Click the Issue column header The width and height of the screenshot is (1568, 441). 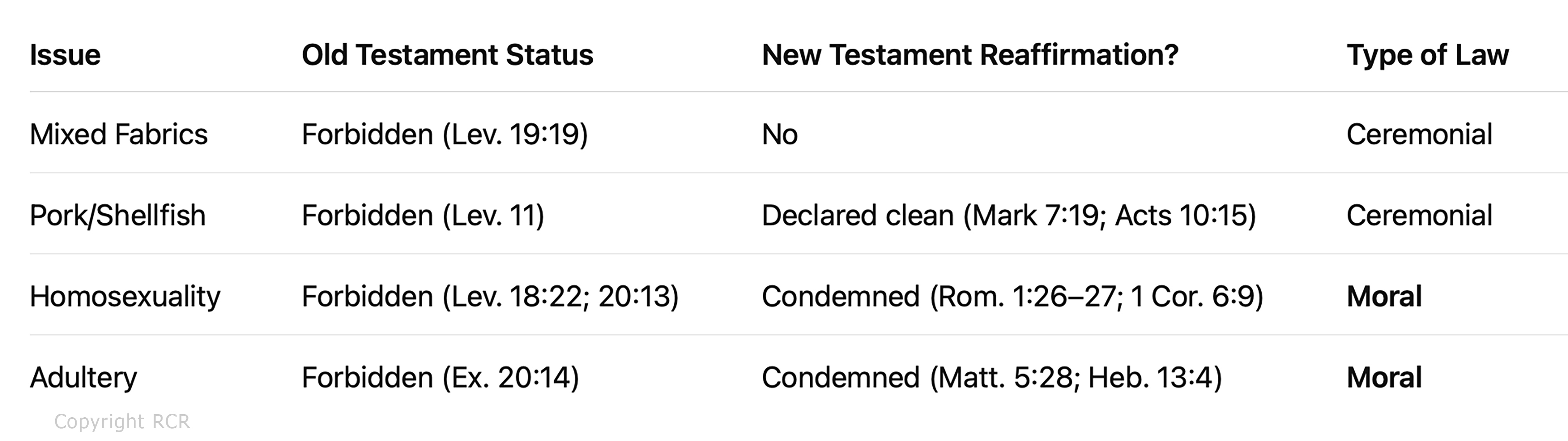tap(65, 55)
